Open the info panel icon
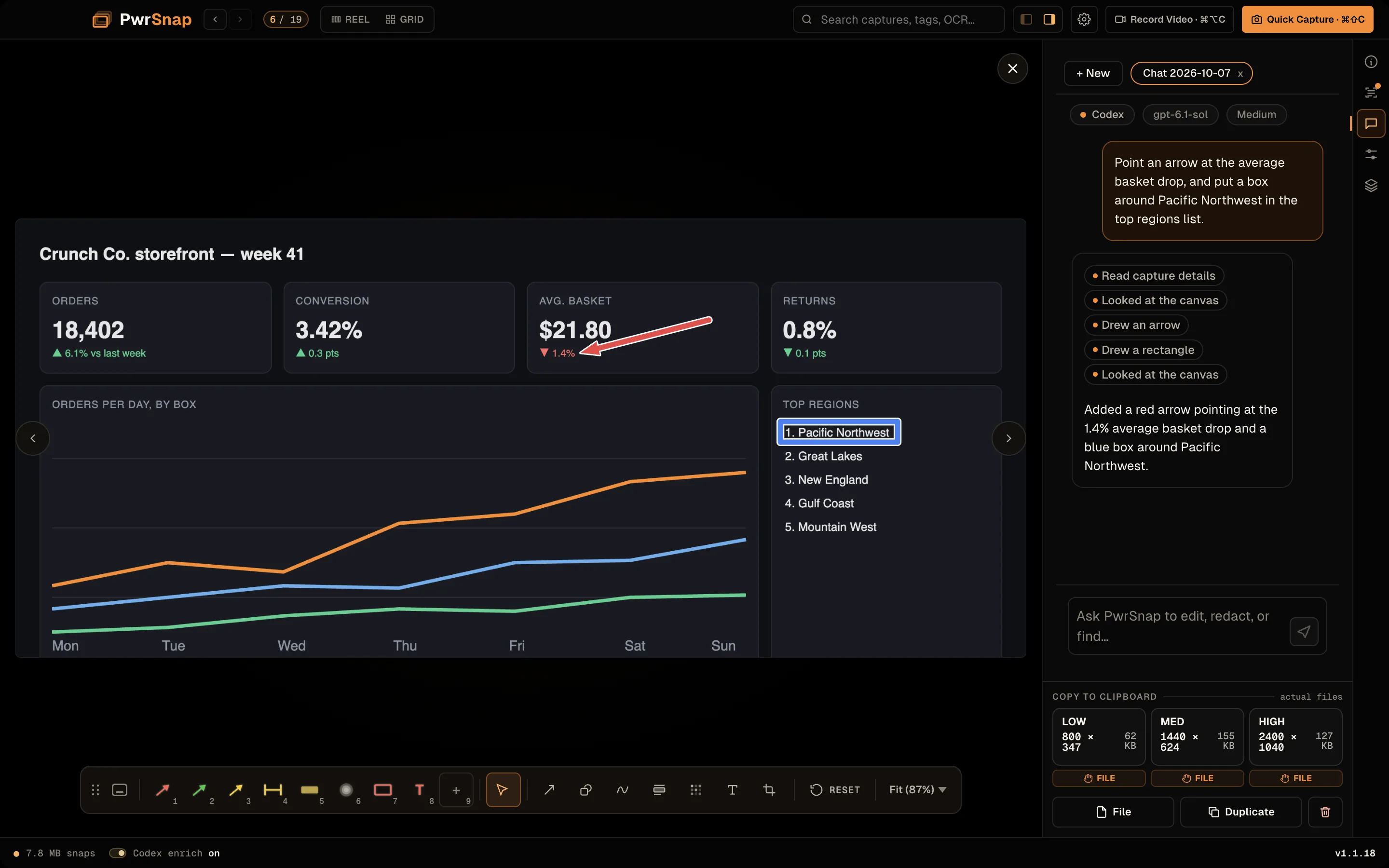The width and height of the screenshot is (1389, 868). (1371, 62)
